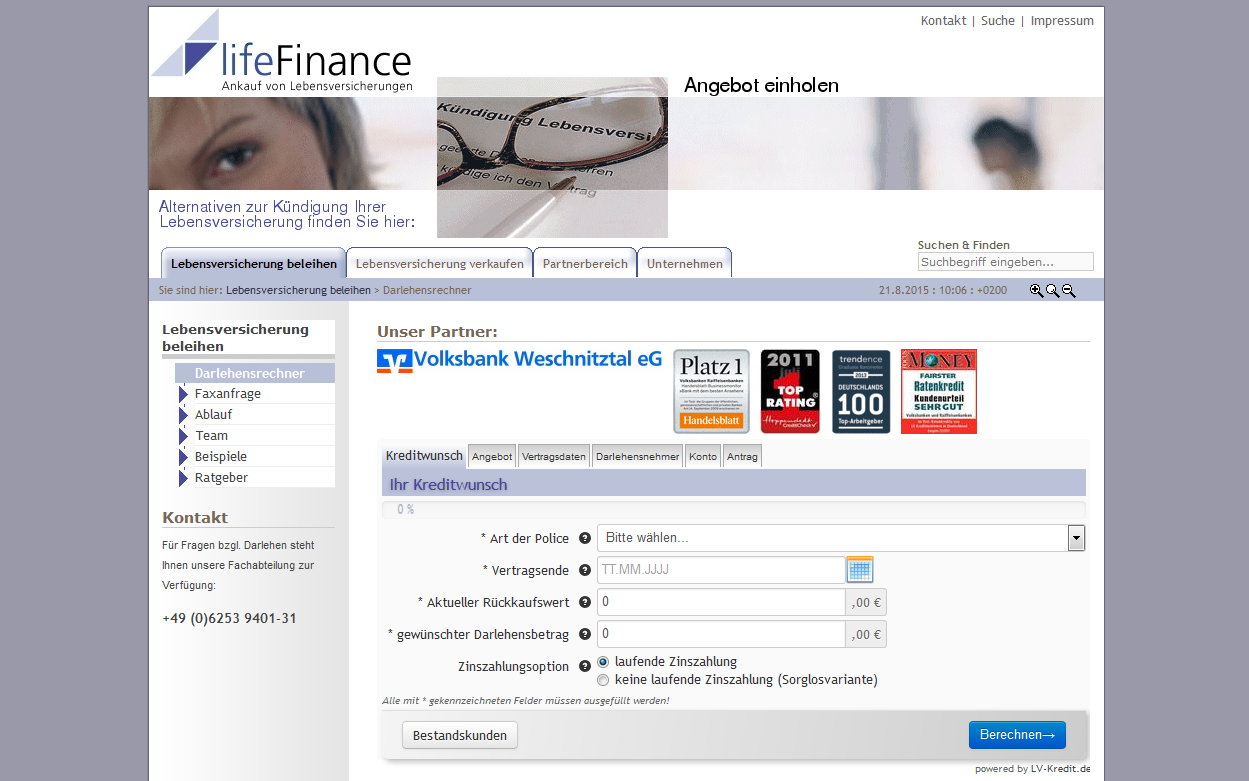Click the Aktueller Rückkaufswert amount field

721,602
